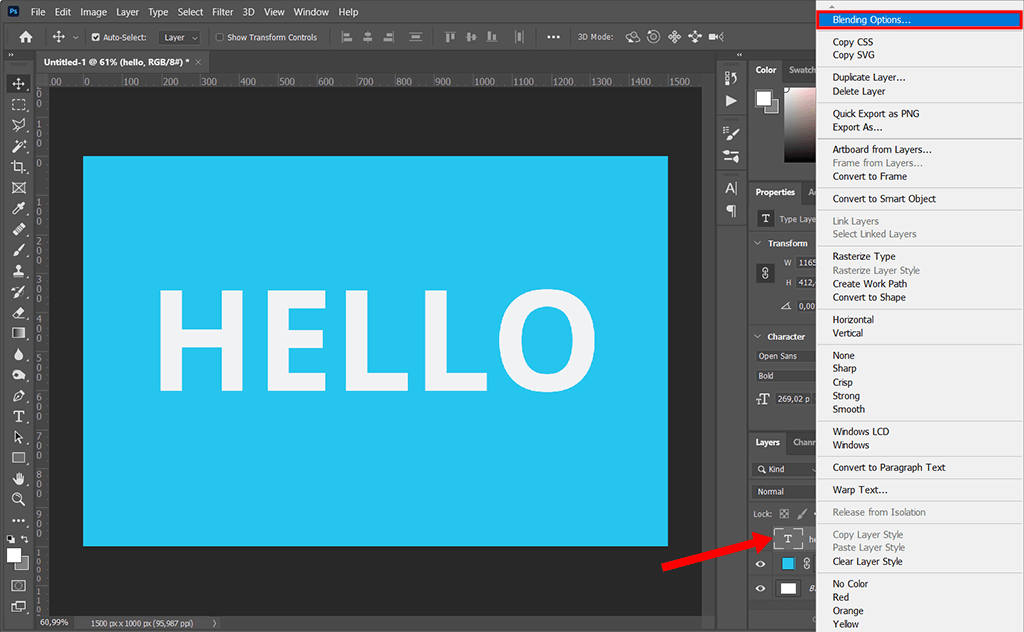Collapse the Transform section

click(758, 243)
